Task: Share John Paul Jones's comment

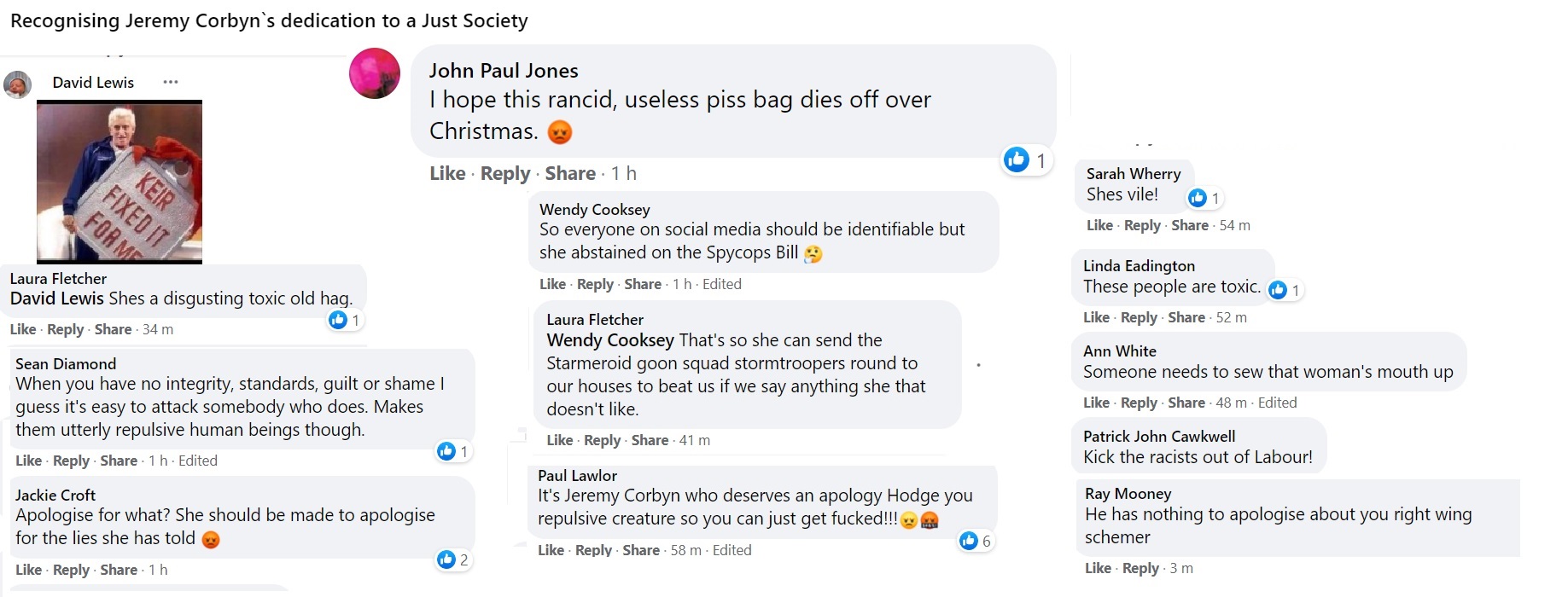Action: click(570, 173)
